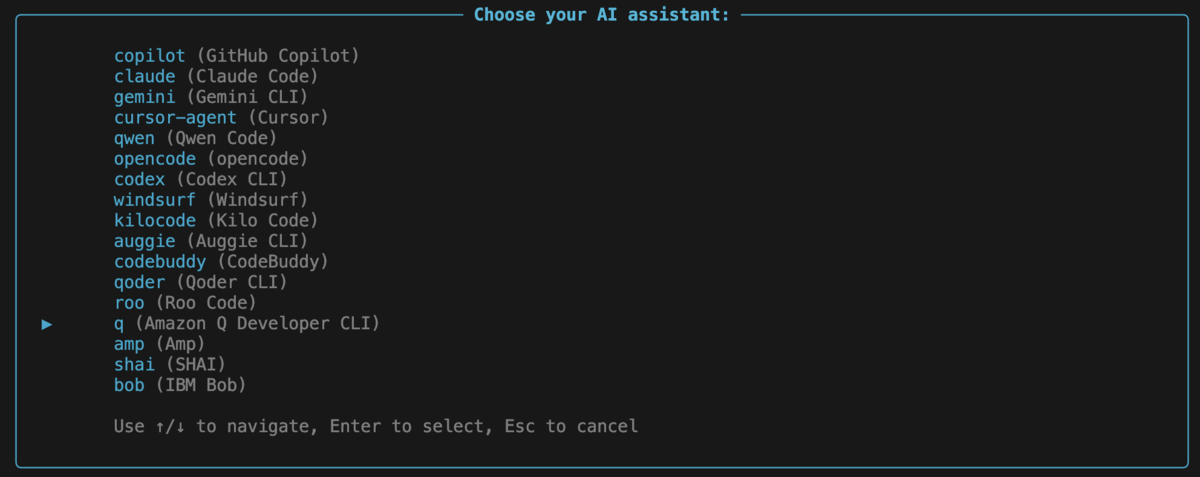Select the amp (Amp) assistant
The height and width of the screenshot is (477, 1200).
click(x=160, y=344)
